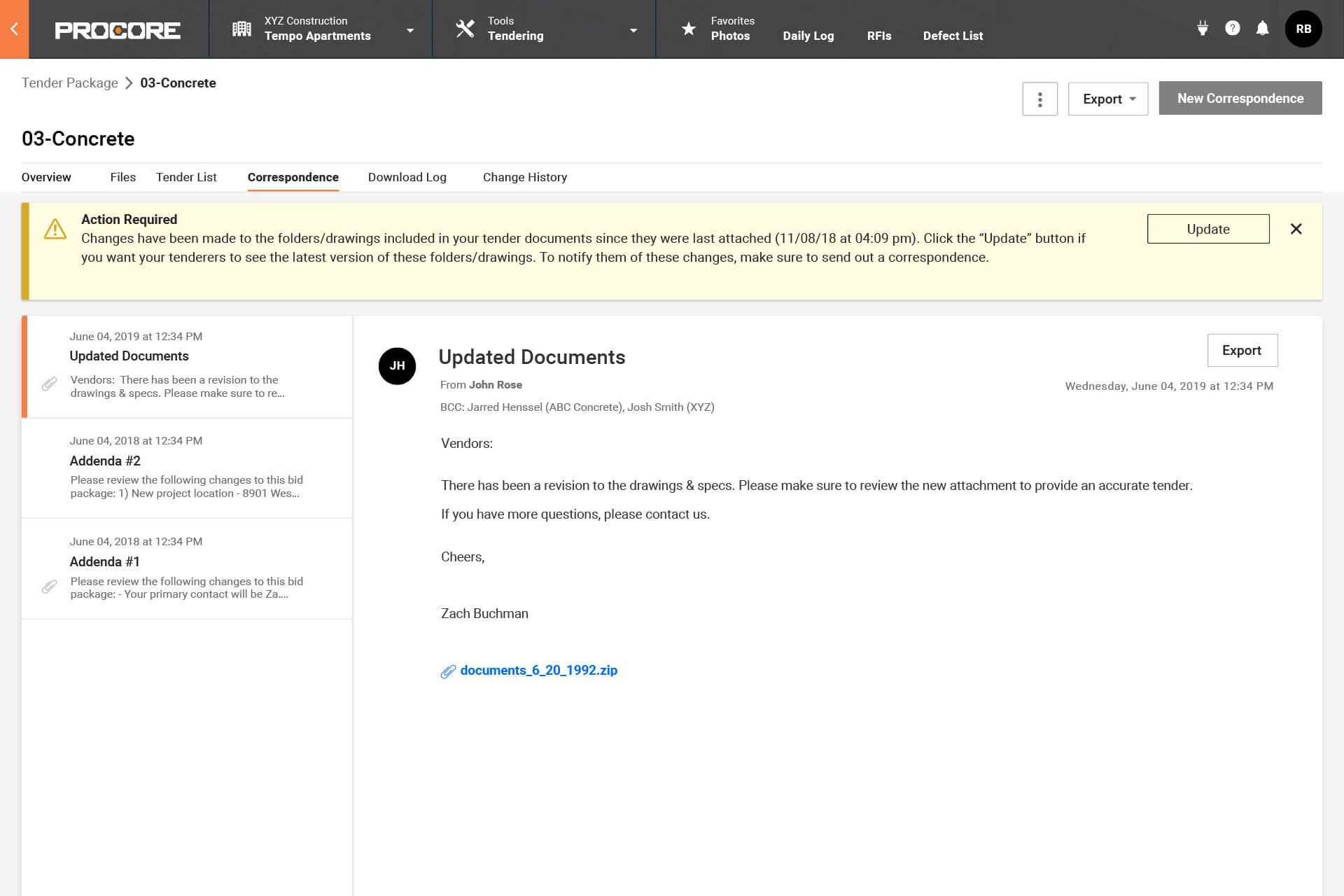The image size is (1344, 896).
Task: Click the Tools wrench icon
Action: pos(465,29)
